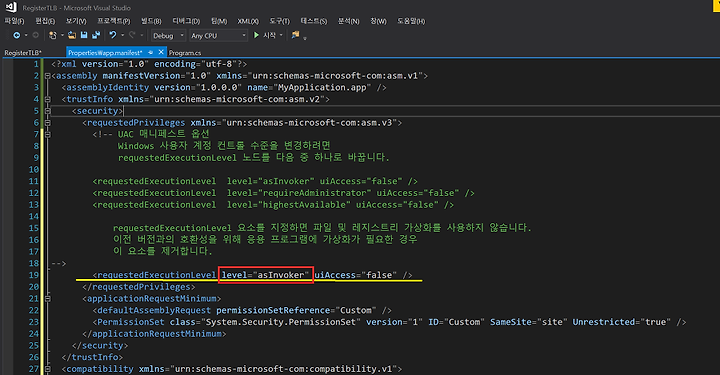Click the closing trustInfo tag on line 26
This screenshot has height=375, width=720.
(x=92, y=357)
